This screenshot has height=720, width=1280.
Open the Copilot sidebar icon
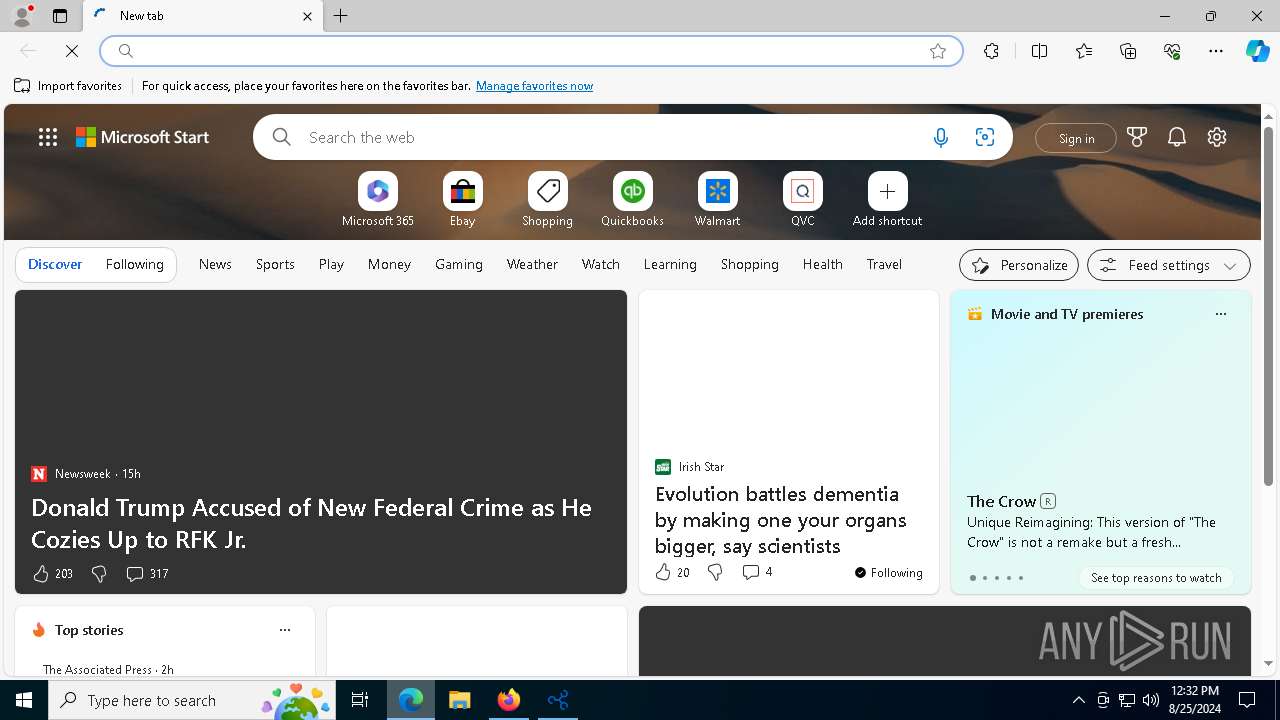(1257, 51)
